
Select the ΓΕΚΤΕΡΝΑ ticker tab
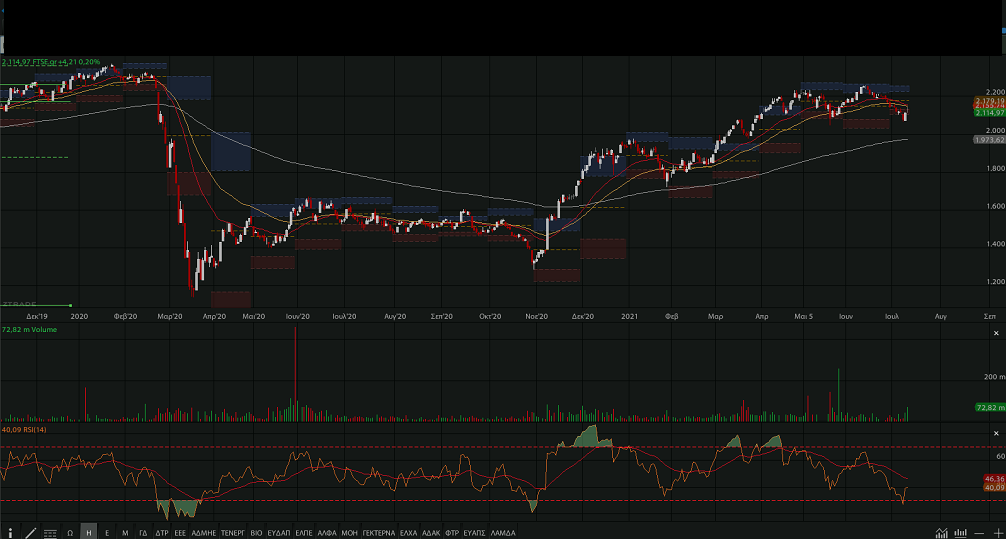pyautogui.click(x=378, y=533)
